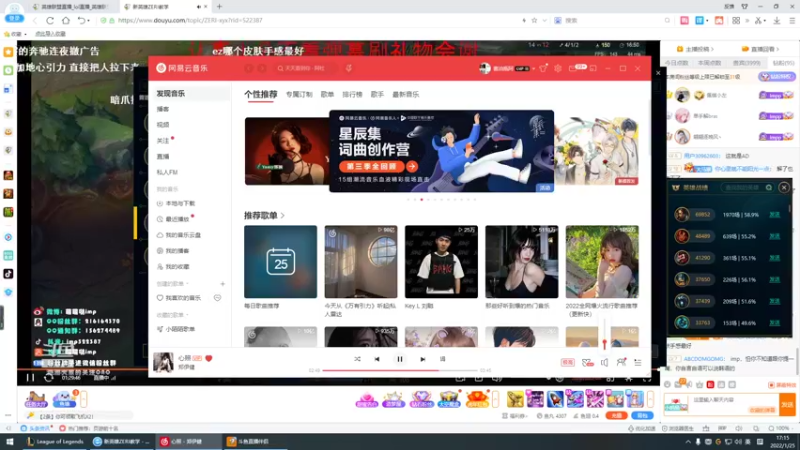Open the Key L 刘聪 playlist thumbnail

pyautogui.click(x=441, y=262)
